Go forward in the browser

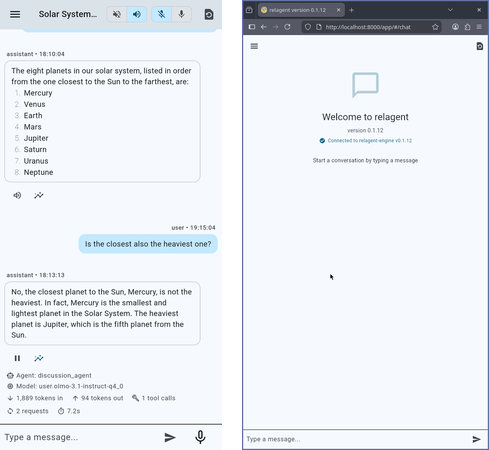275,27
